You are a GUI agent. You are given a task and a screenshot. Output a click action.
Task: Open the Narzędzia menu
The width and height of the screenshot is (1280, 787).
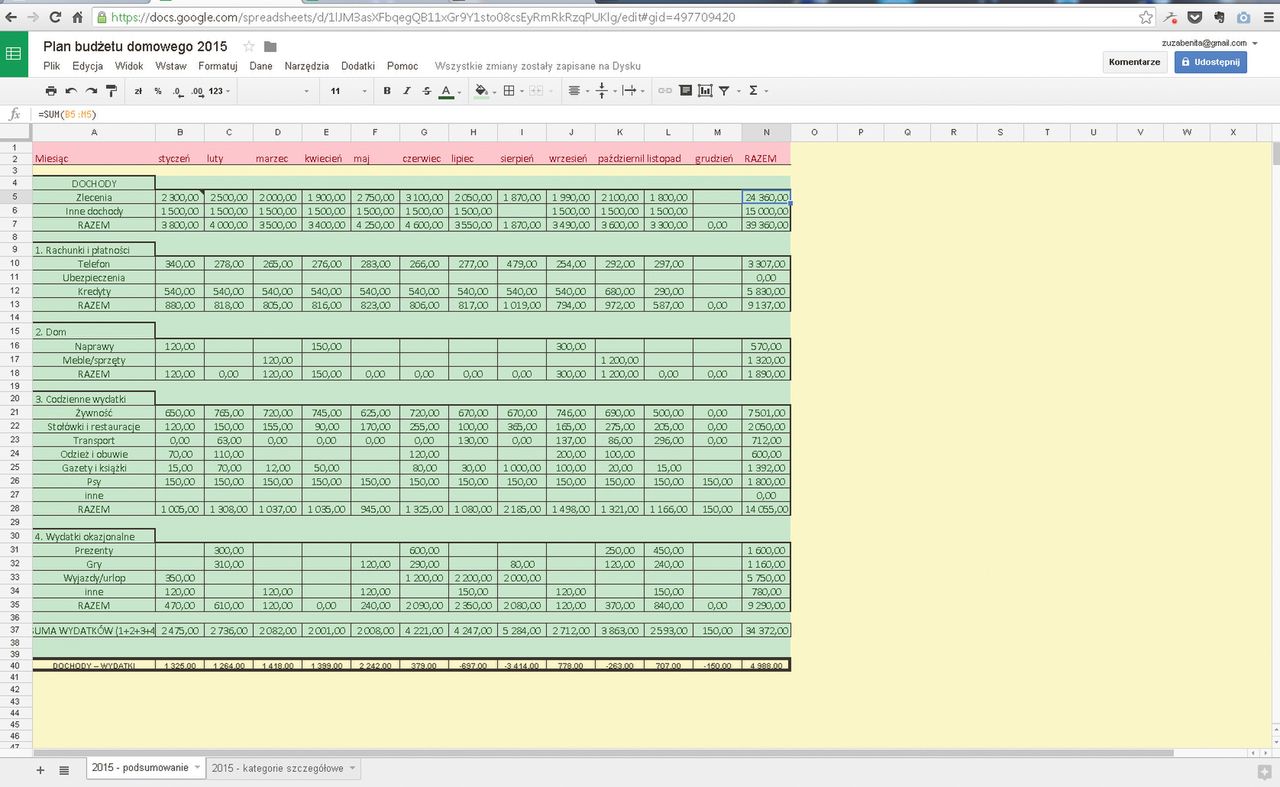click(307, 66)
